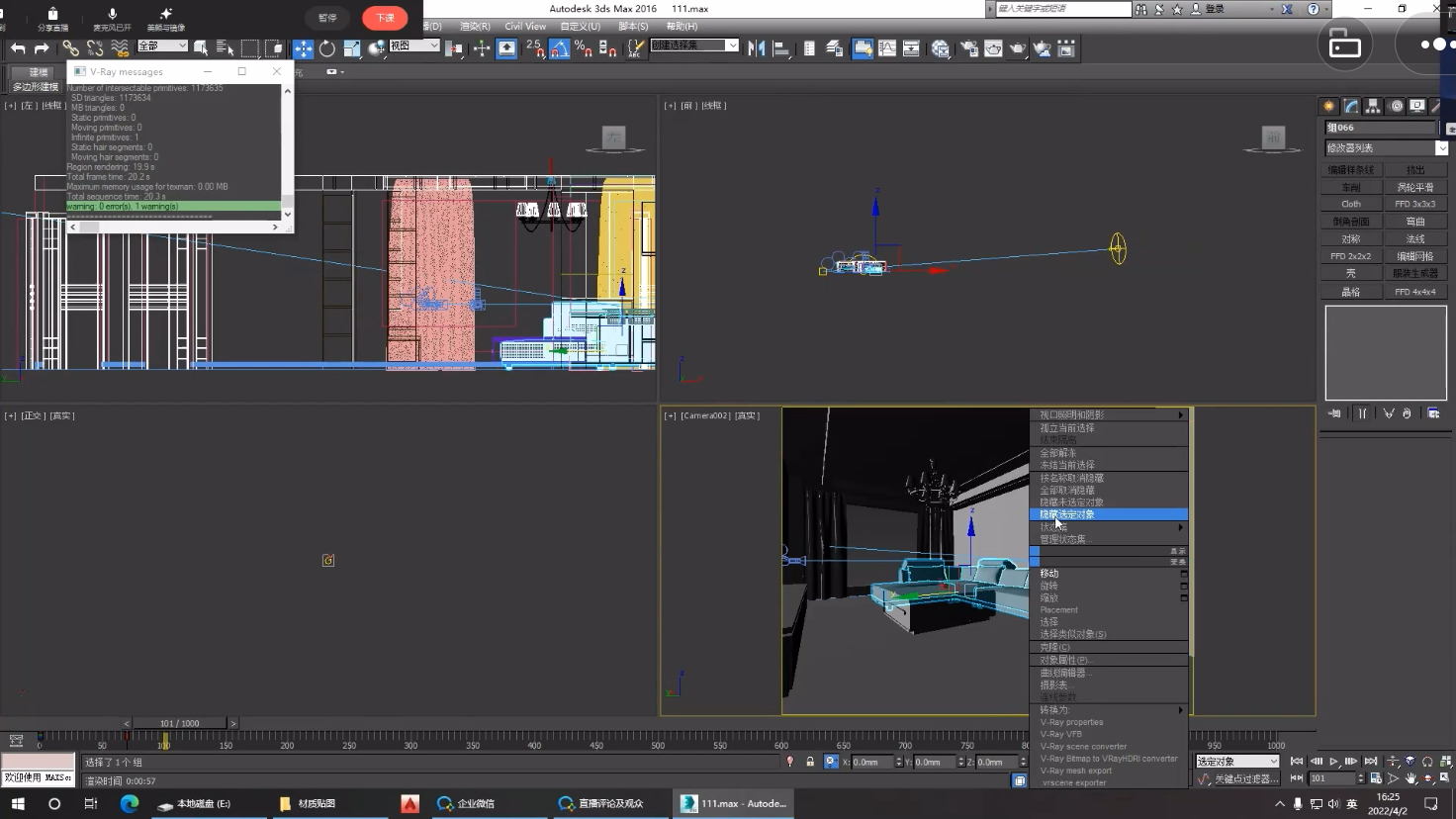1456x819 pixels.
Task: Open settings box next to 缩放
Action: pyautogui.click(x=1183, y=597)
